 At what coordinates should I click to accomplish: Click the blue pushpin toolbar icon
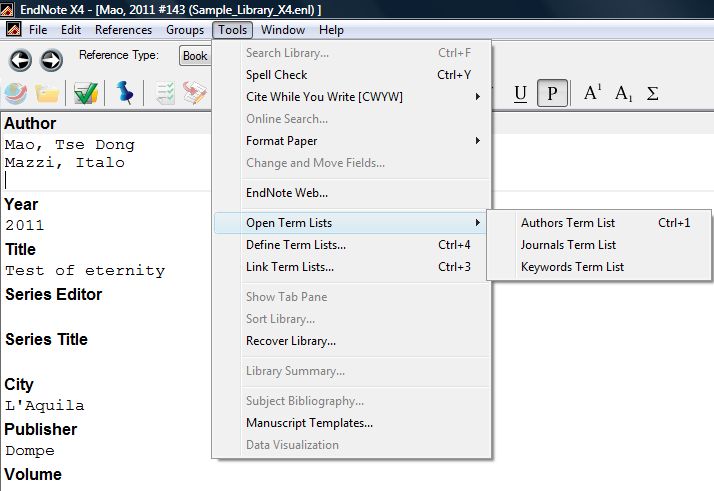point(124,94)
